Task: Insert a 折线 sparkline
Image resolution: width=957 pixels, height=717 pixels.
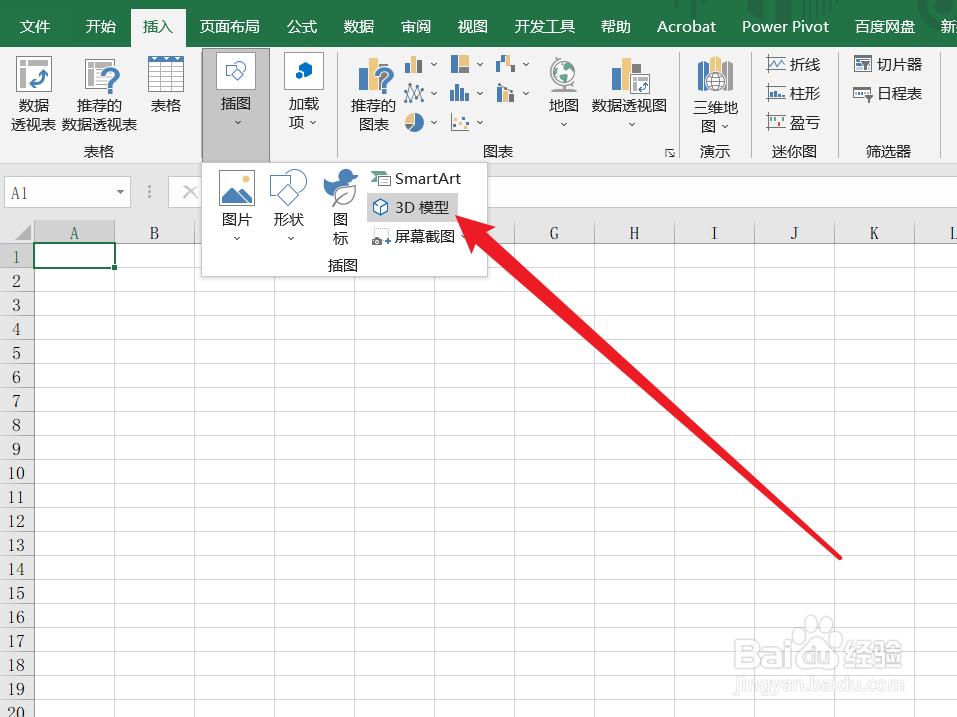Action: point(794,63)
